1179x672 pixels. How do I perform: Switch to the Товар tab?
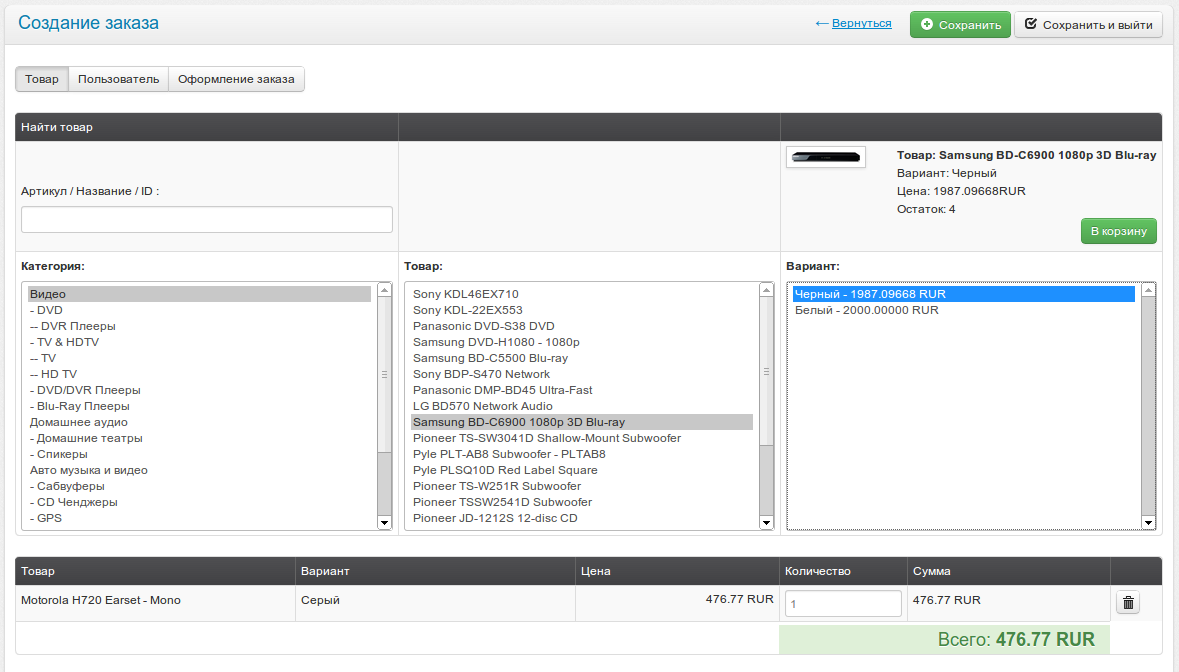tap(41, 79)
